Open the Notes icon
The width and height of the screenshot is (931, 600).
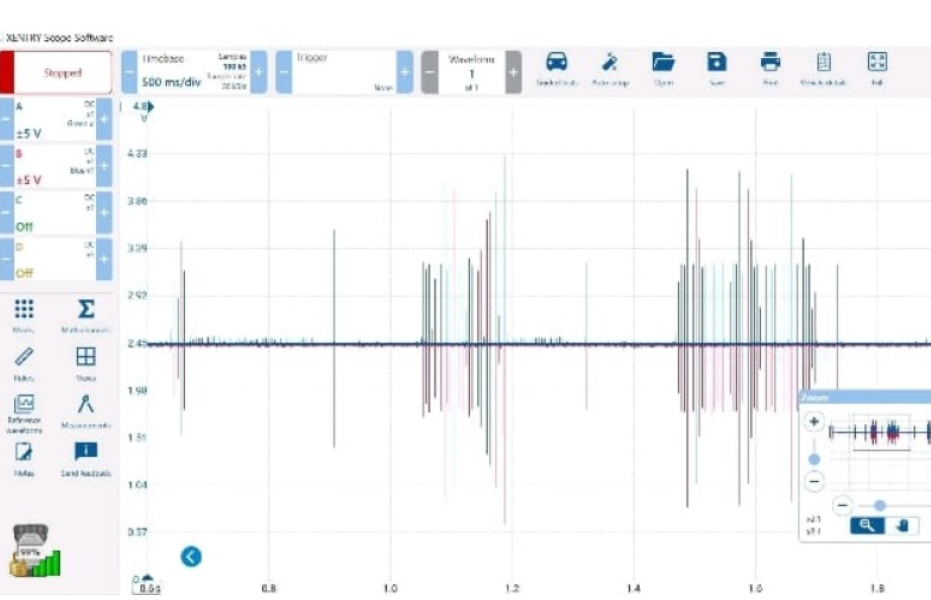(24, 453)
